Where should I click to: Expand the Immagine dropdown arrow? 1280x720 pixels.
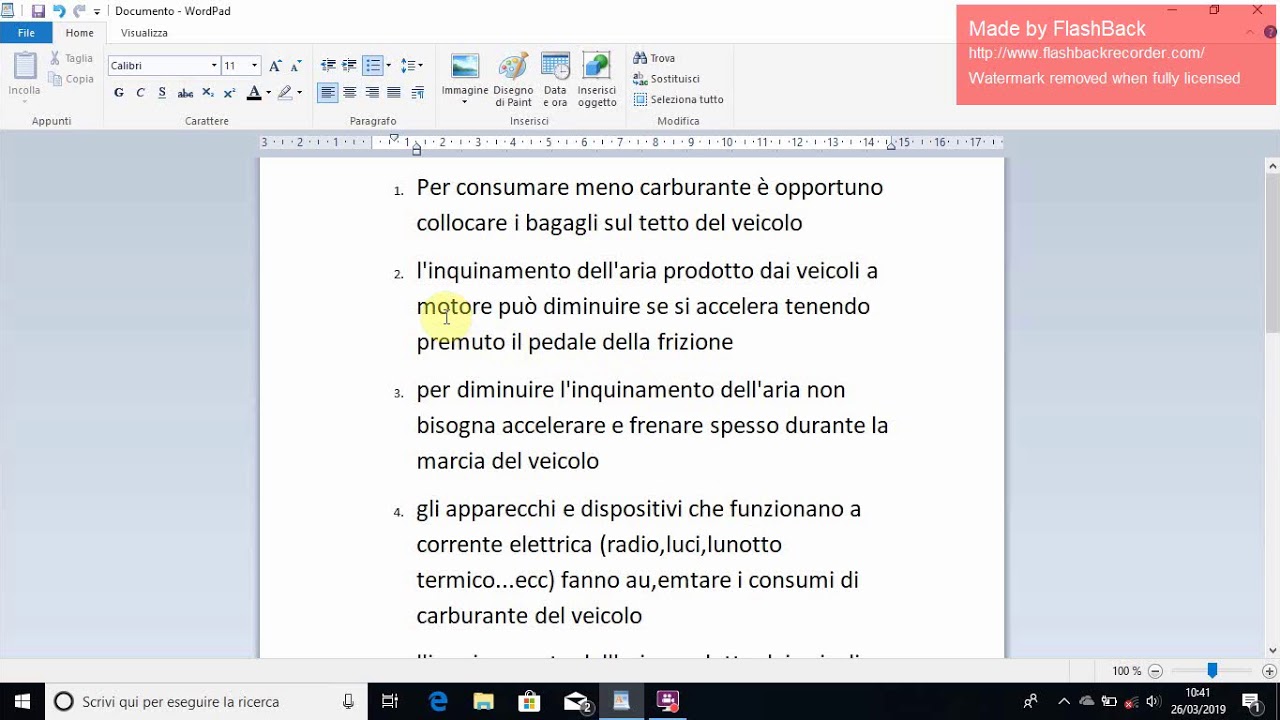(x=465, y=102)
